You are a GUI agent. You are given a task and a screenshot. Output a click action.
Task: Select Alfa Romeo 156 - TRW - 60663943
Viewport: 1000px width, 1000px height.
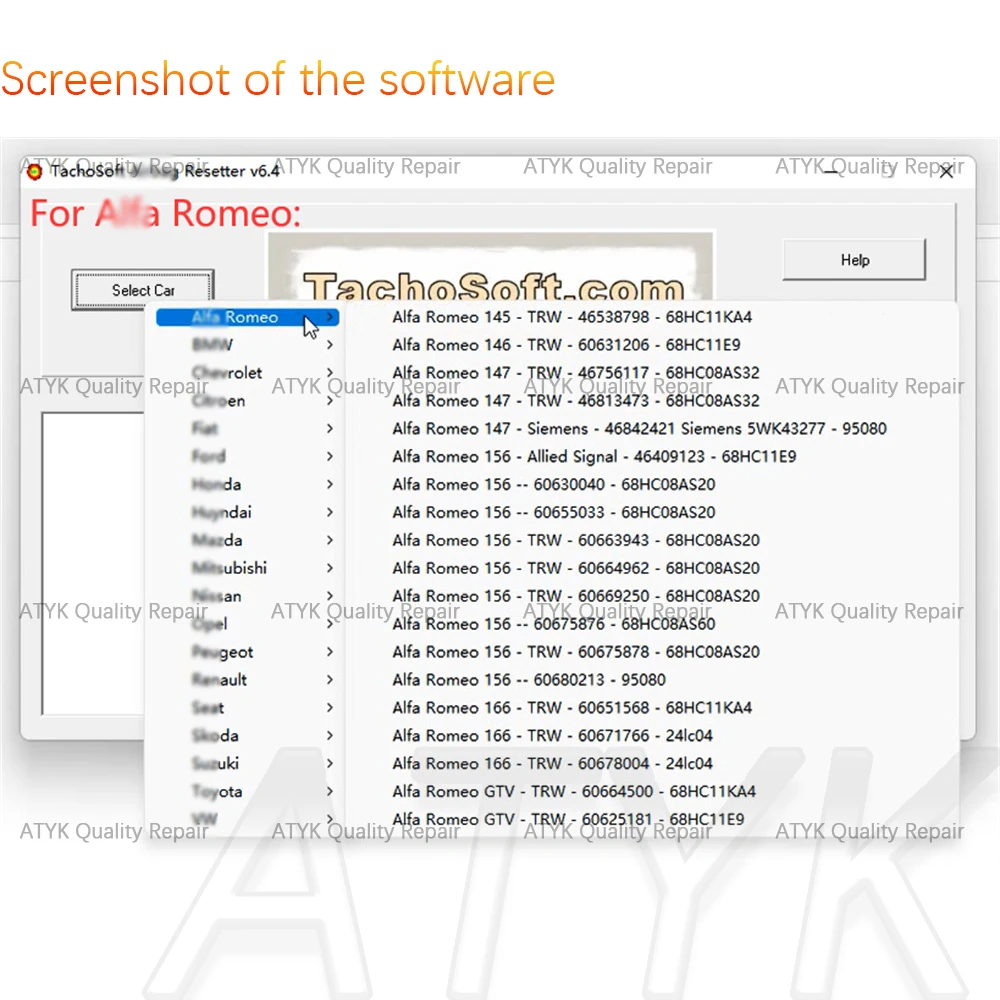(x=576, y=540)
